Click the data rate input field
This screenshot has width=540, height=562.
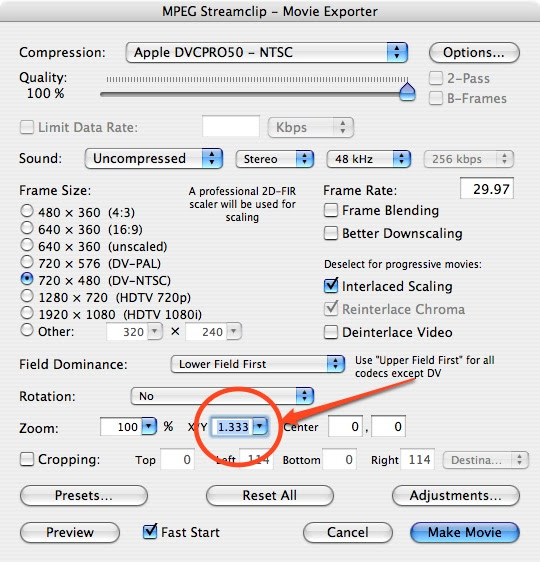231,126
